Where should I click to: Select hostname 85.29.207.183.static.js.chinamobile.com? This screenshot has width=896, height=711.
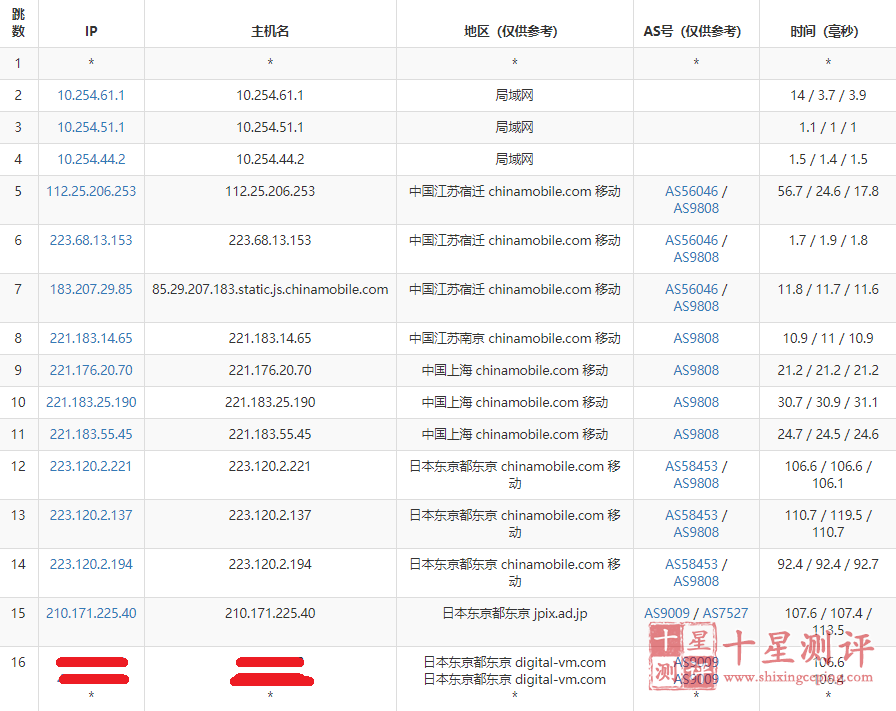[x=270, y=290]
